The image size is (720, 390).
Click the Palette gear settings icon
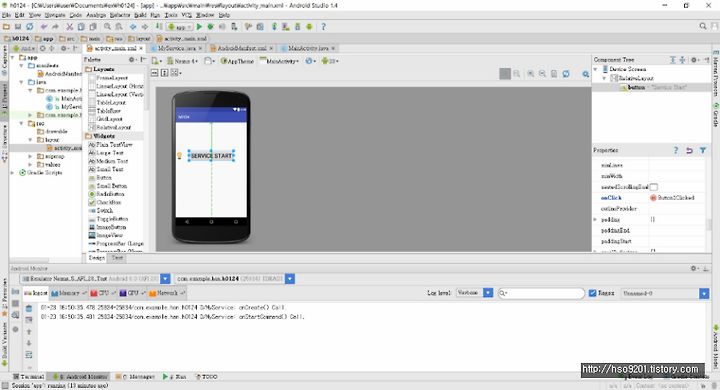tap(132, 59)
